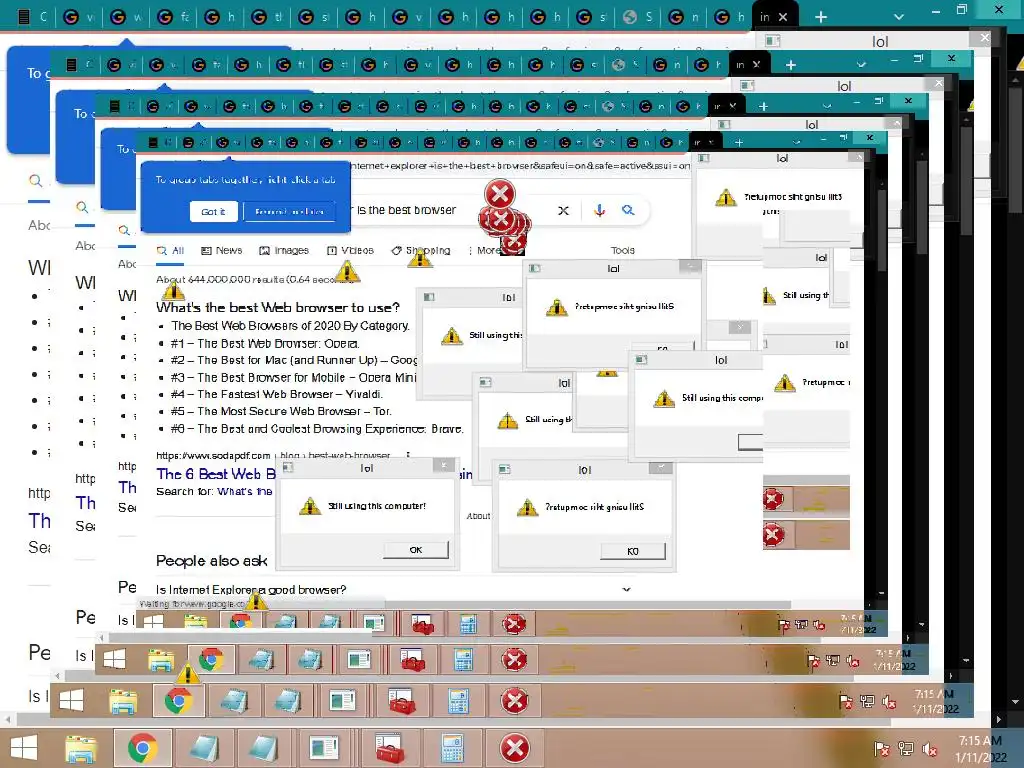Click '#1 – The Best Web Browser: Opera.' text
1024x768 pixels.
click(265, 344)
